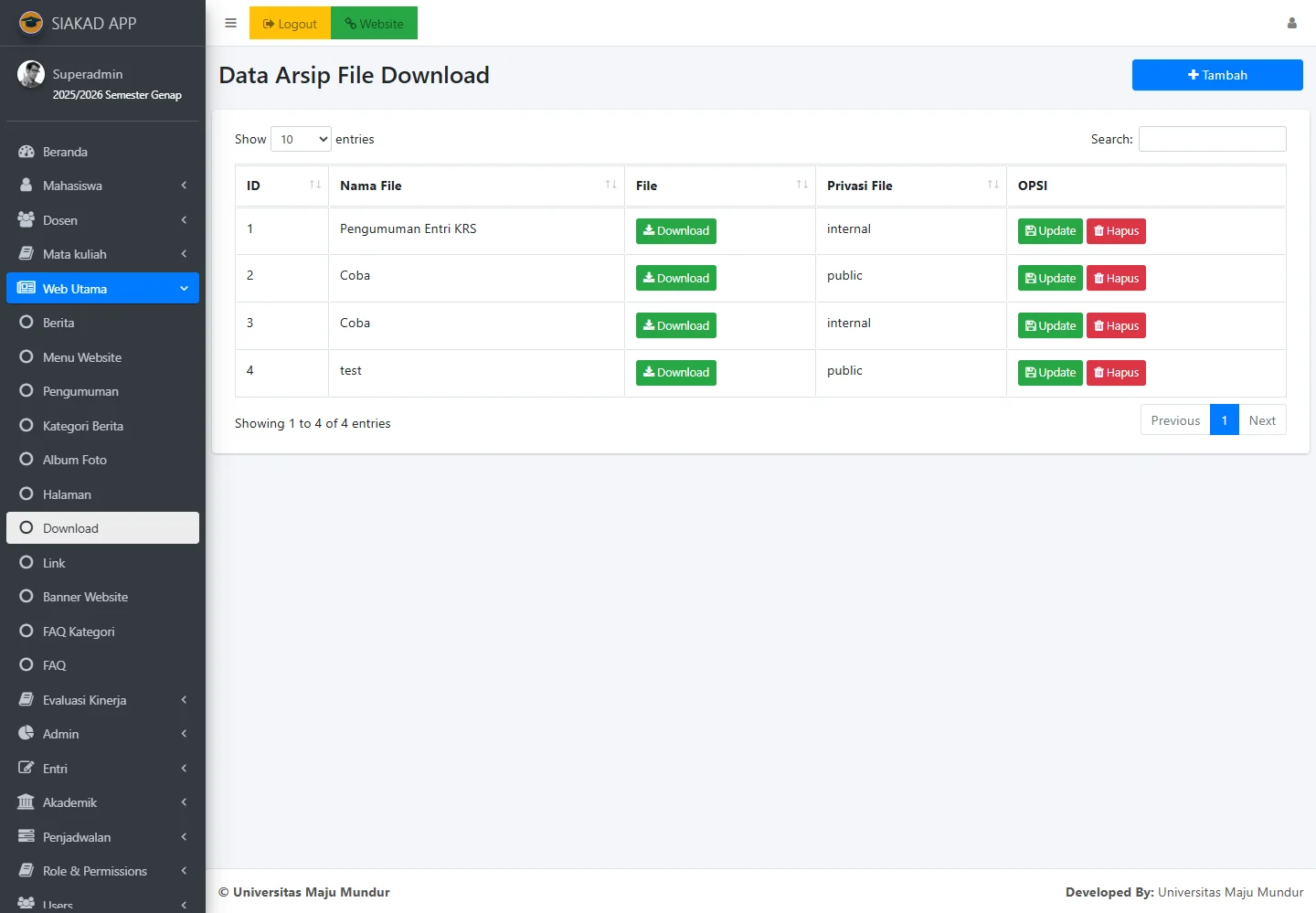This screenshot has width=1316, height=913.
Task: Sort by Privasi File column arrows
Action: [992, 185]
